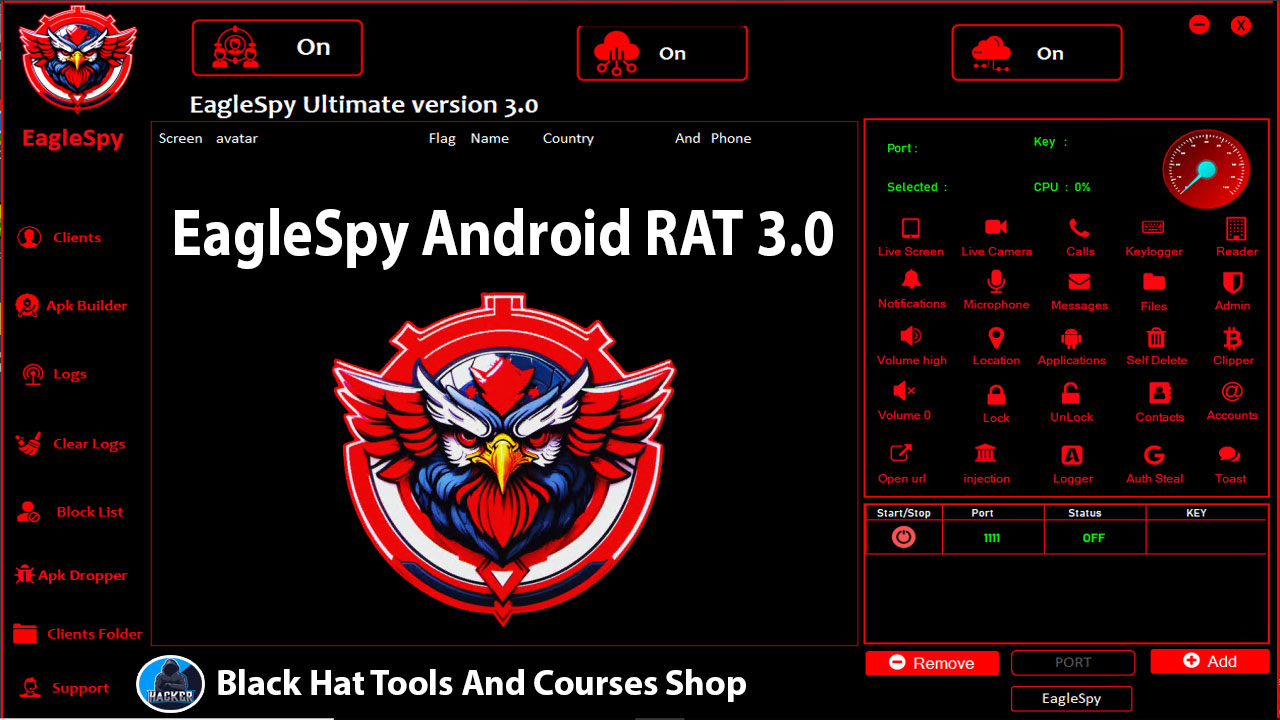1280x720 pixels.
Task: Click the PORT input field
Action: tap(1072, 662)
